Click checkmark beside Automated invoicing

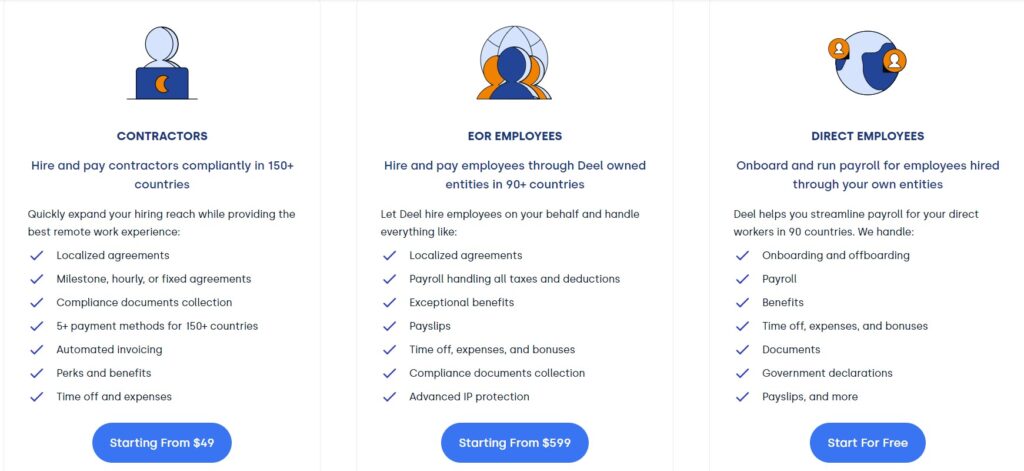pos(37,350)
